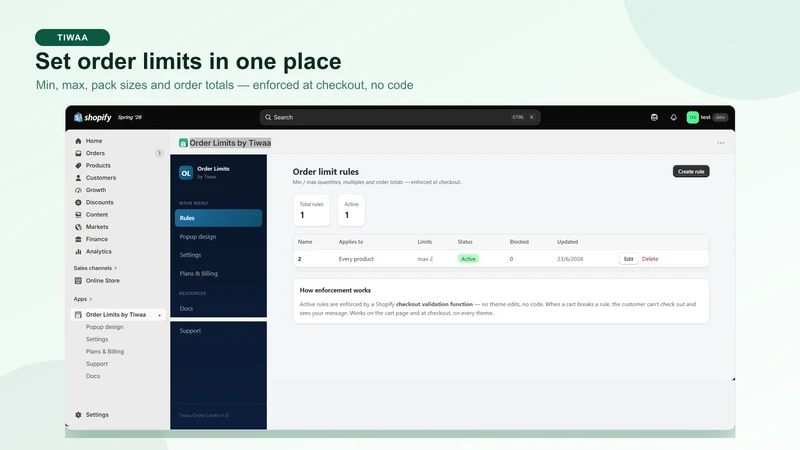This screenshot has height=450, width=800.
Task: Click the Every product cell
Action: 356,259
